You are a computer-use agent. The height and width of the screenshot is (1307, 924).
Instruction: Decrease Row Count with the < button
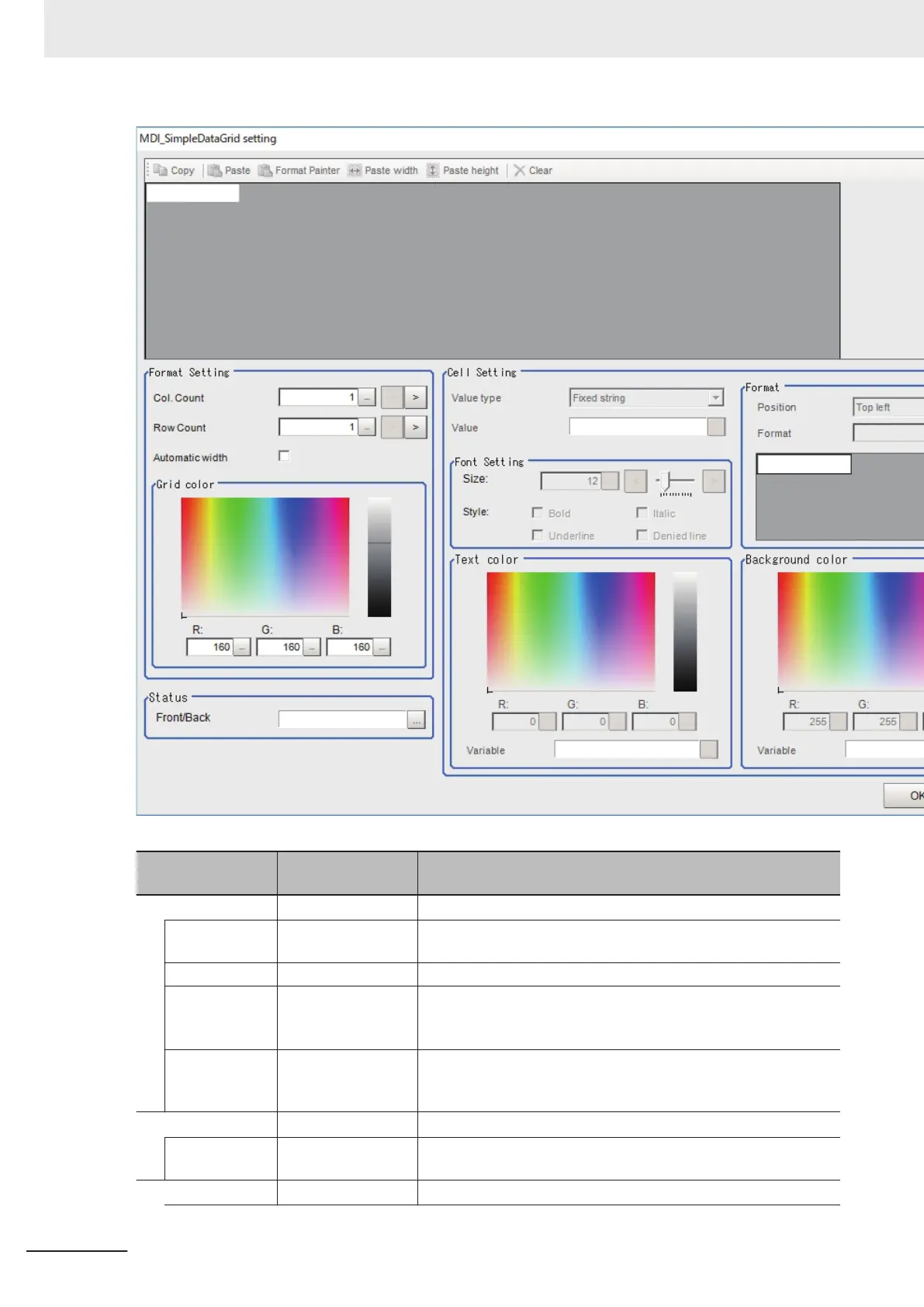pyautogui.click(x=393, y=427)
